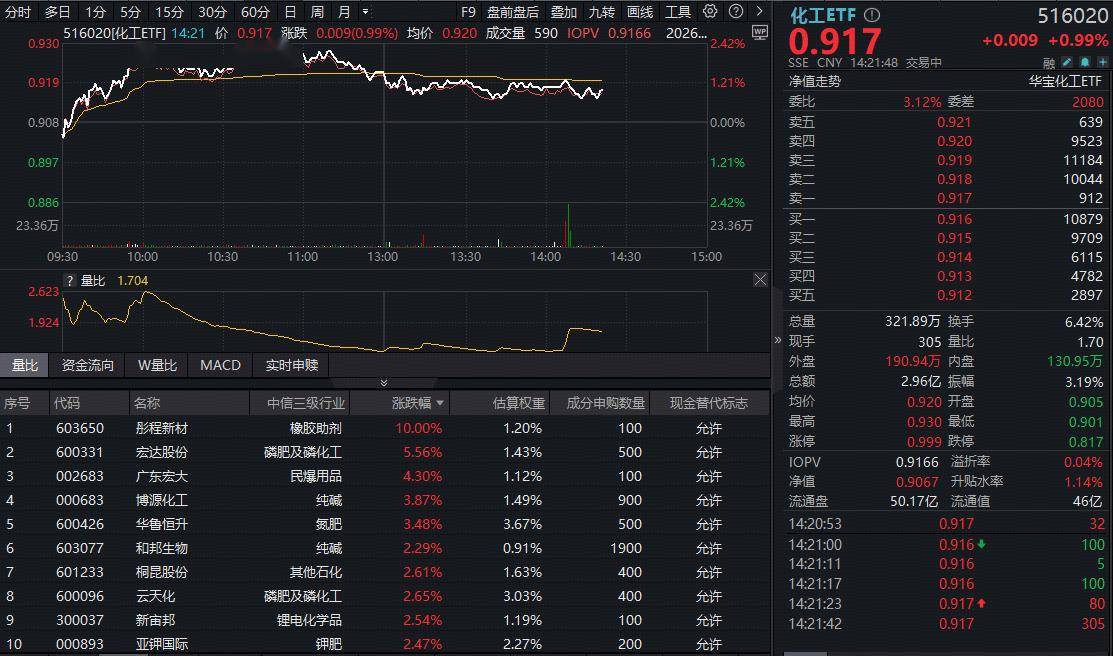The height and width of the screenshot is (656, 1113).
Task: Select row 博源化工 000683
Action: 385,501
